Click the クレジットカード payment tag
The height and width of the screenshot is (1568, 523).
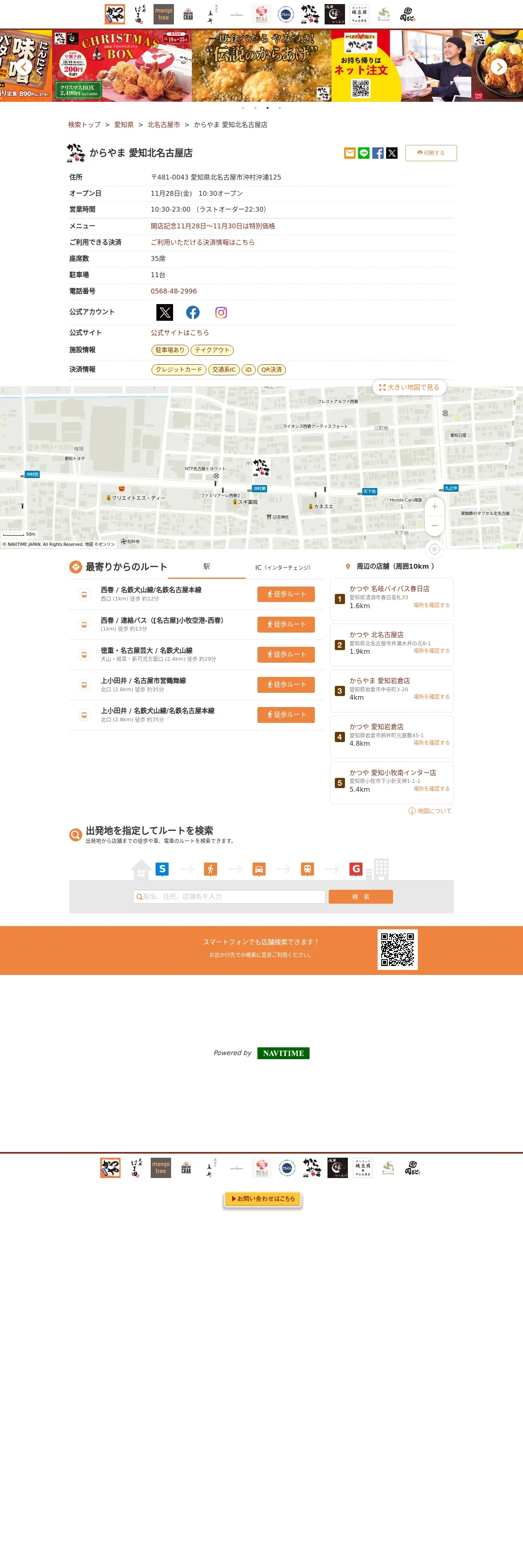point(178,370)
